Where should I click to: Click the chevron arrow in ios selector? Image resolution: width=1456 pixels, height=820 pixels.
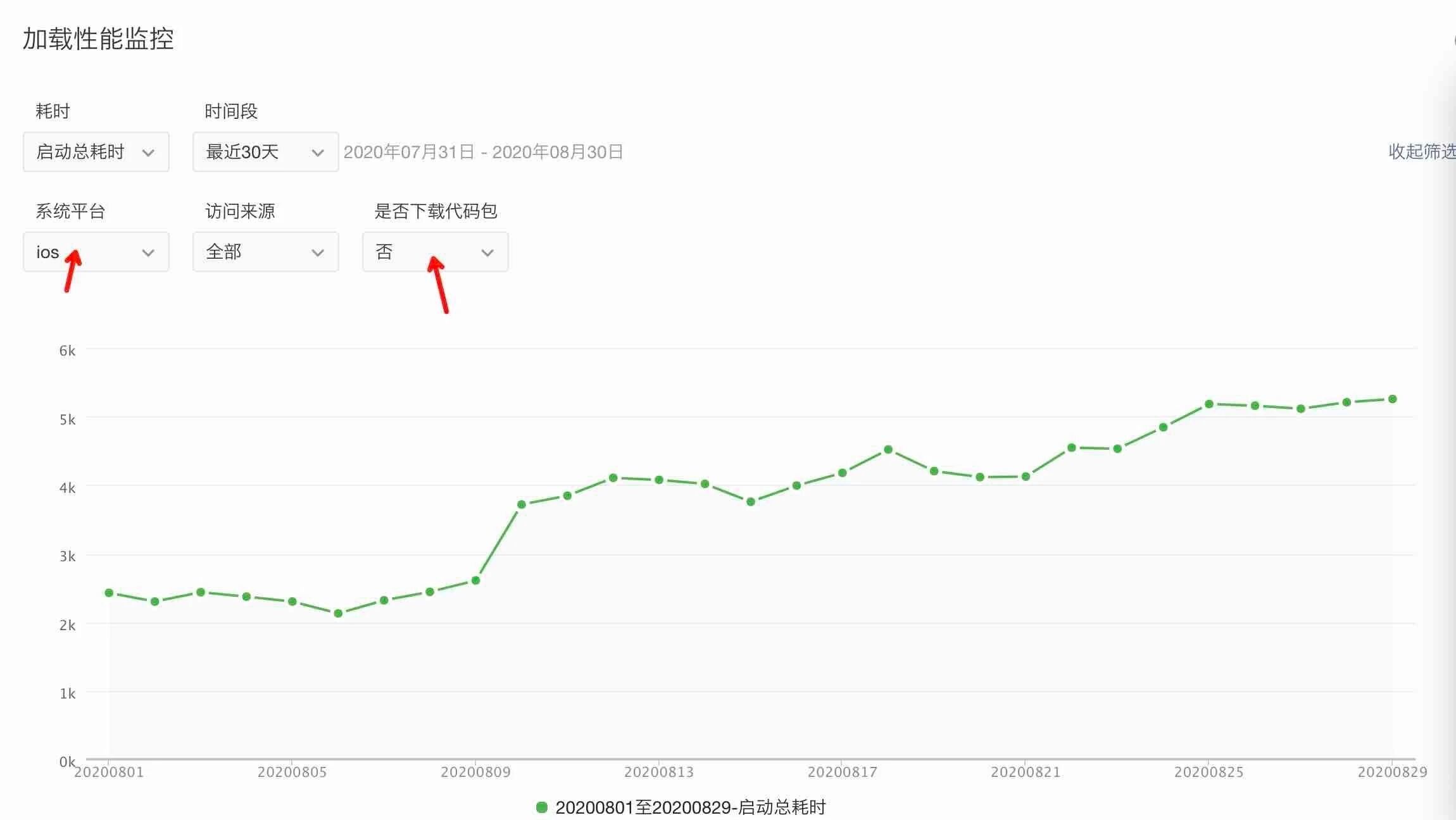point(148,253)
